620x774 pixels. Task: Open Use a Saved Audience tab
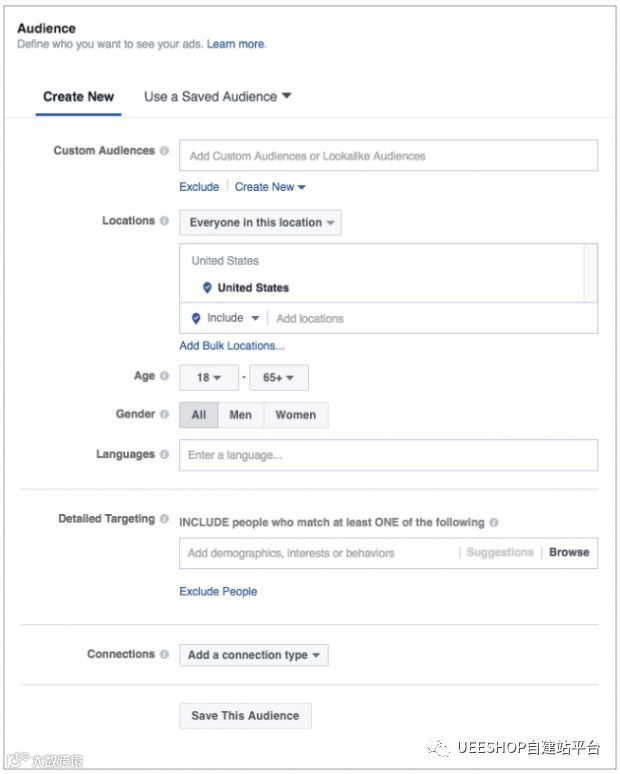[x=217, y=97]
